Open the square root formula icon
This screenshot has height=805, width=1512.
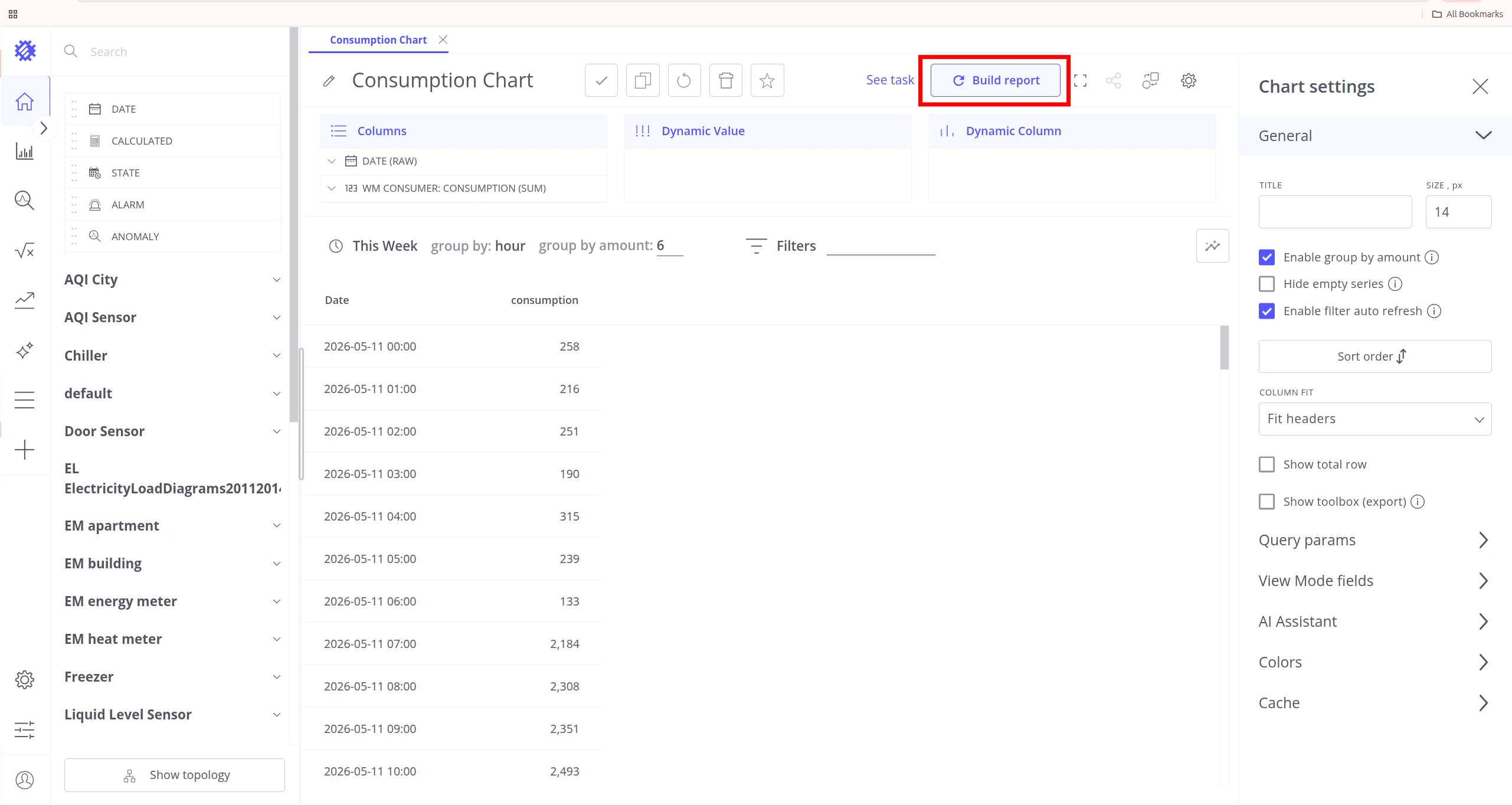[x=24, y=251]
